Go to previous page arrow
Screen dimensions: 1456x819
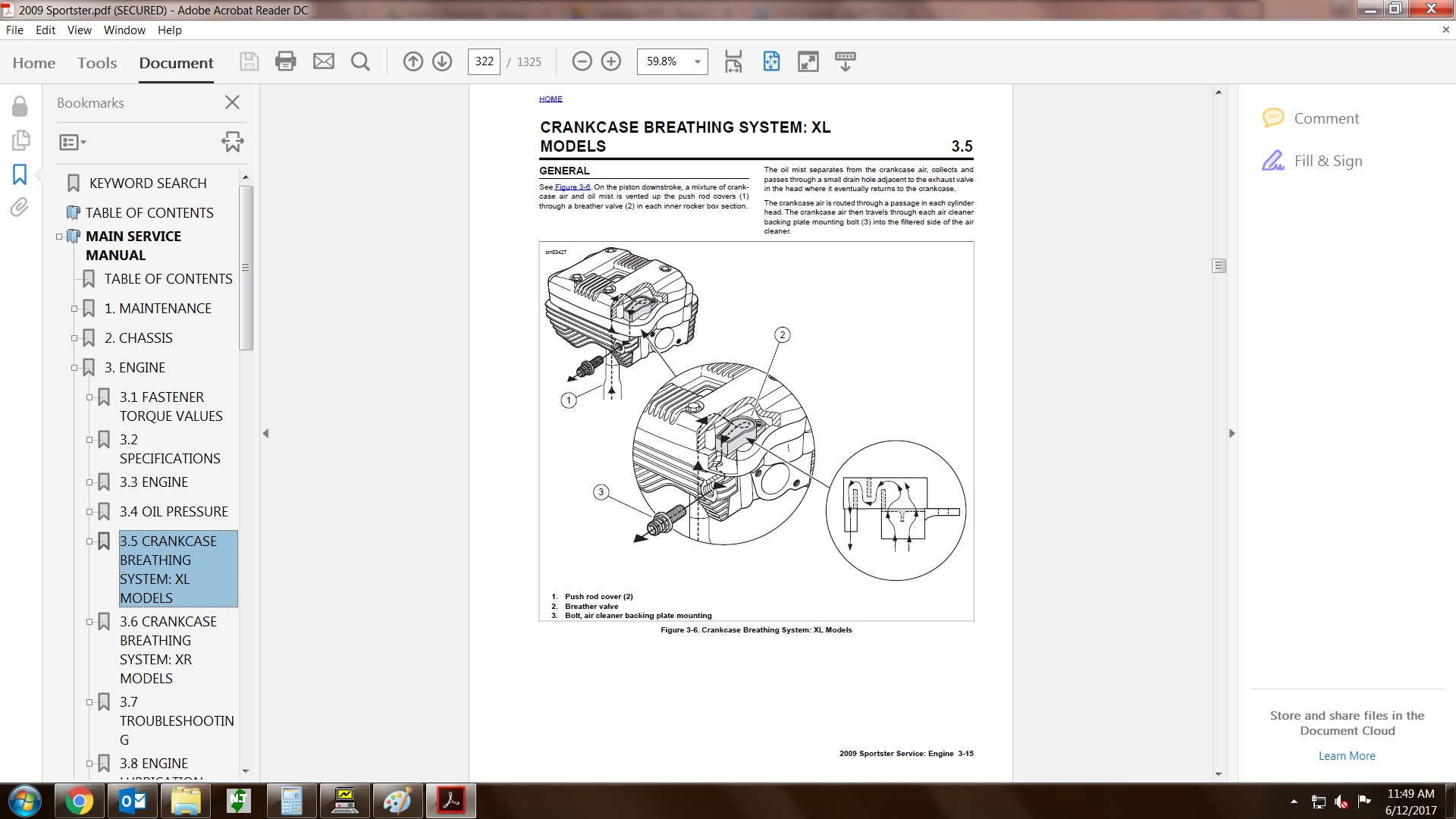(x=413, y=61)
